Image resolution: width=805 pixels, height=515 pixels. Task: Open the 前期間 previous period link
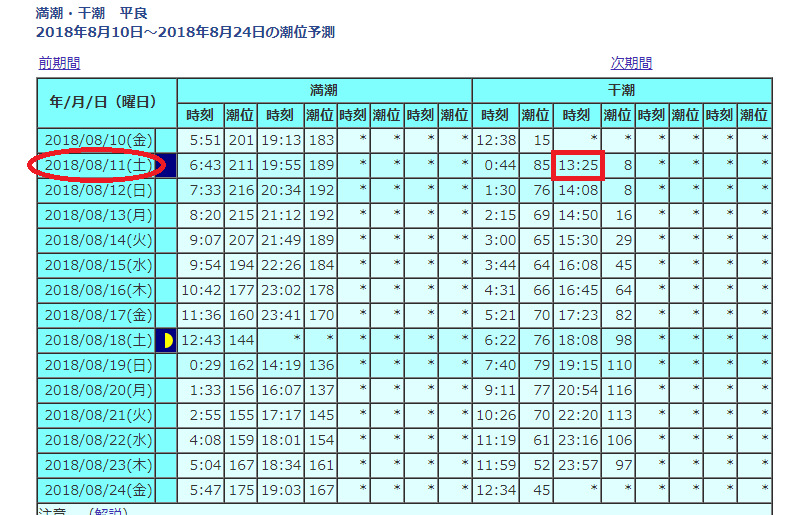click(59, 63)
